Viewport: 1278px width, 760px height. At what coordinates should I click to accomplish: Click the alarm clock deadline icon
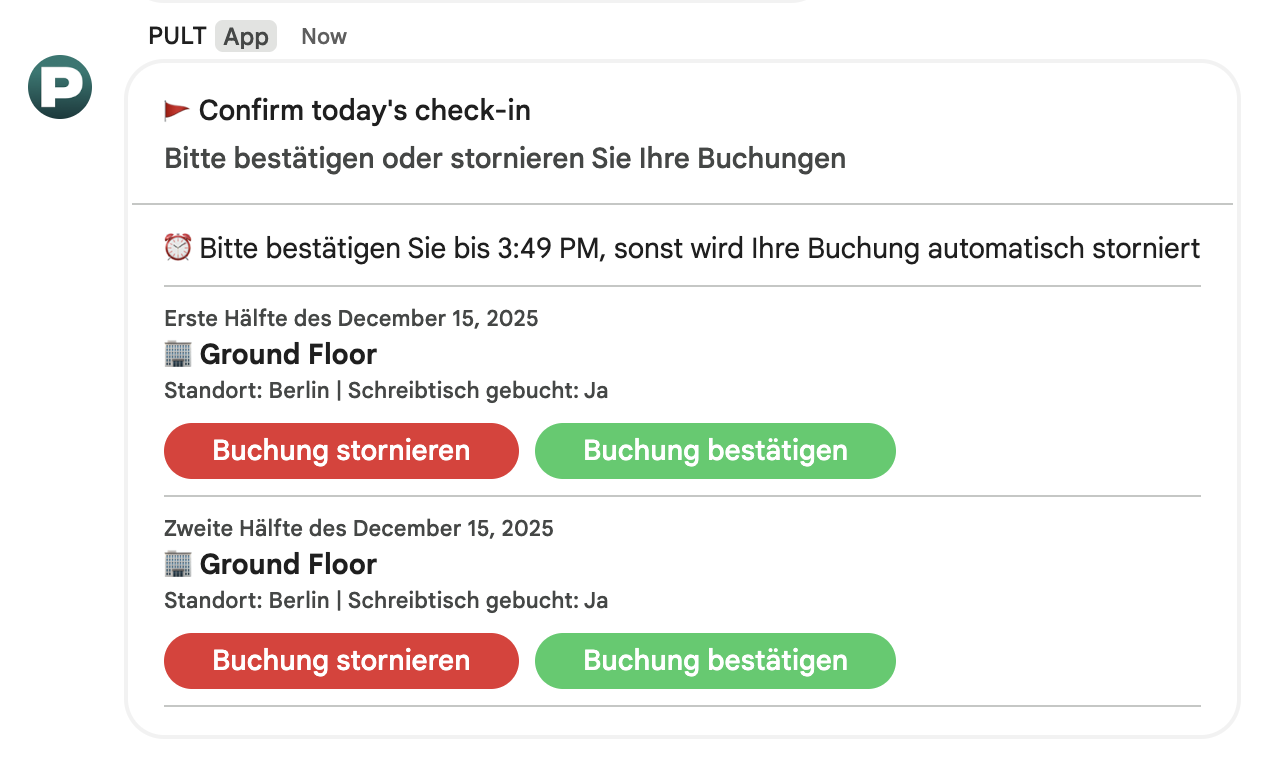[177, 247]
